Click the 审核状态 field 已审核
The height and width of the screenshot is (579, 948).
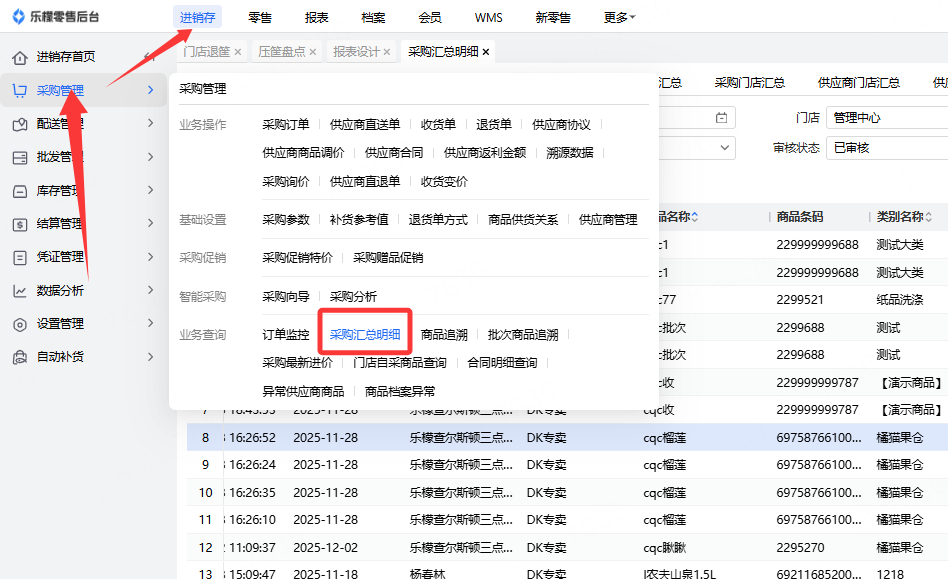click(x=887, y=148)
